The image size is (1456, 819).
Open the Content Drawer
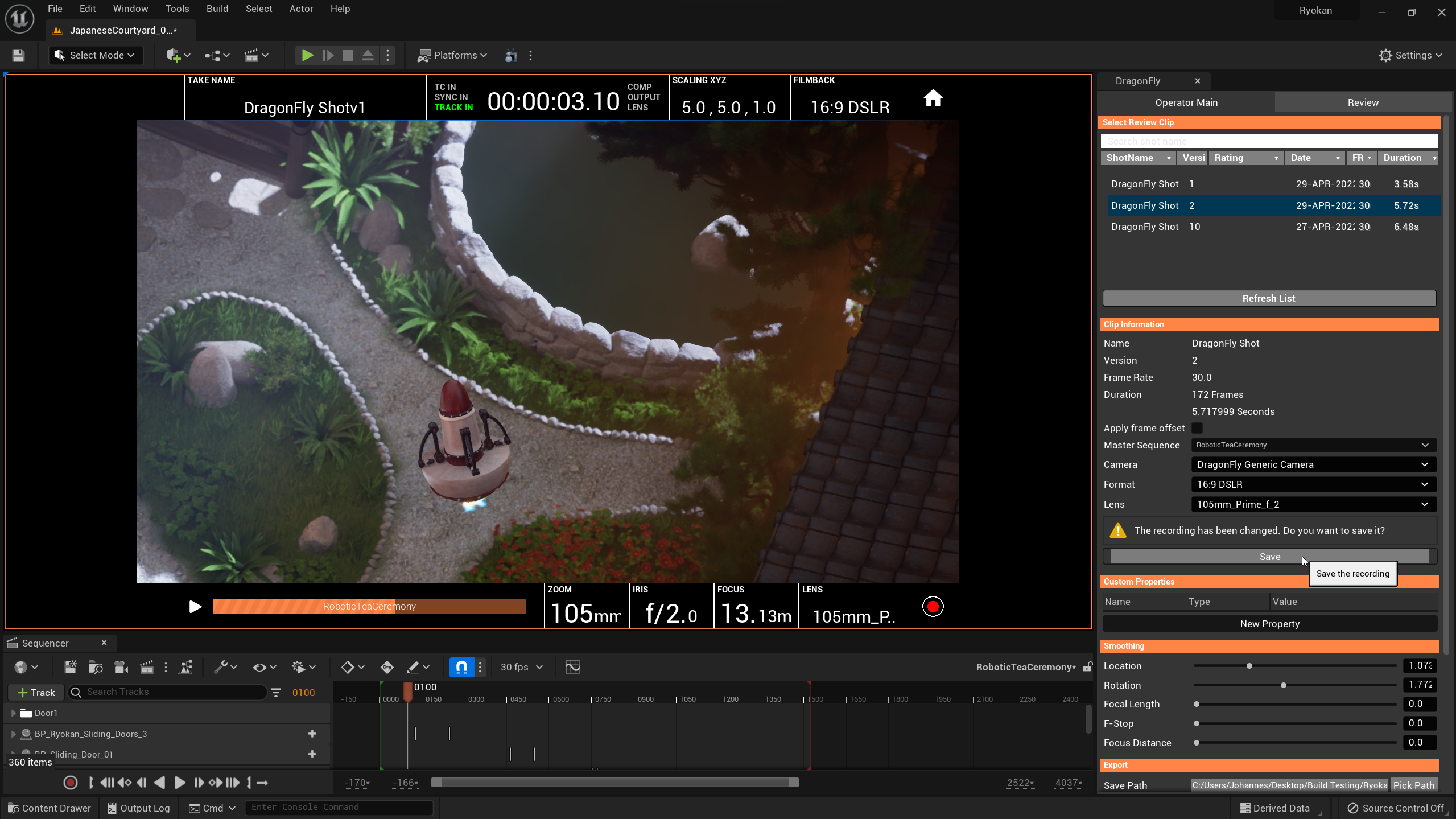click(50, 808)
